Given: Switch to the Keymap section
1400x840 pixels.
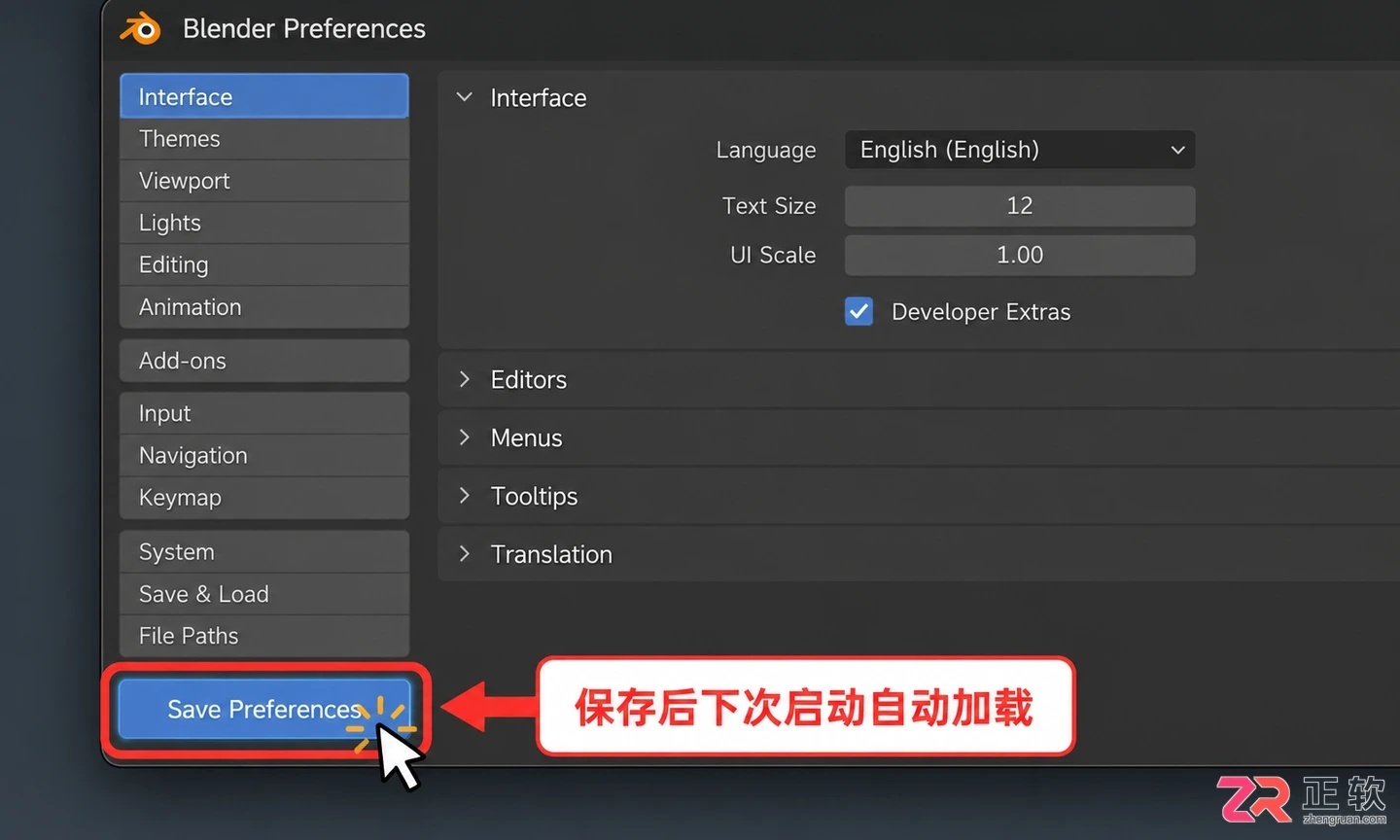Looking at the screenshot, I should pyautogui.click(x=264, y=498).
